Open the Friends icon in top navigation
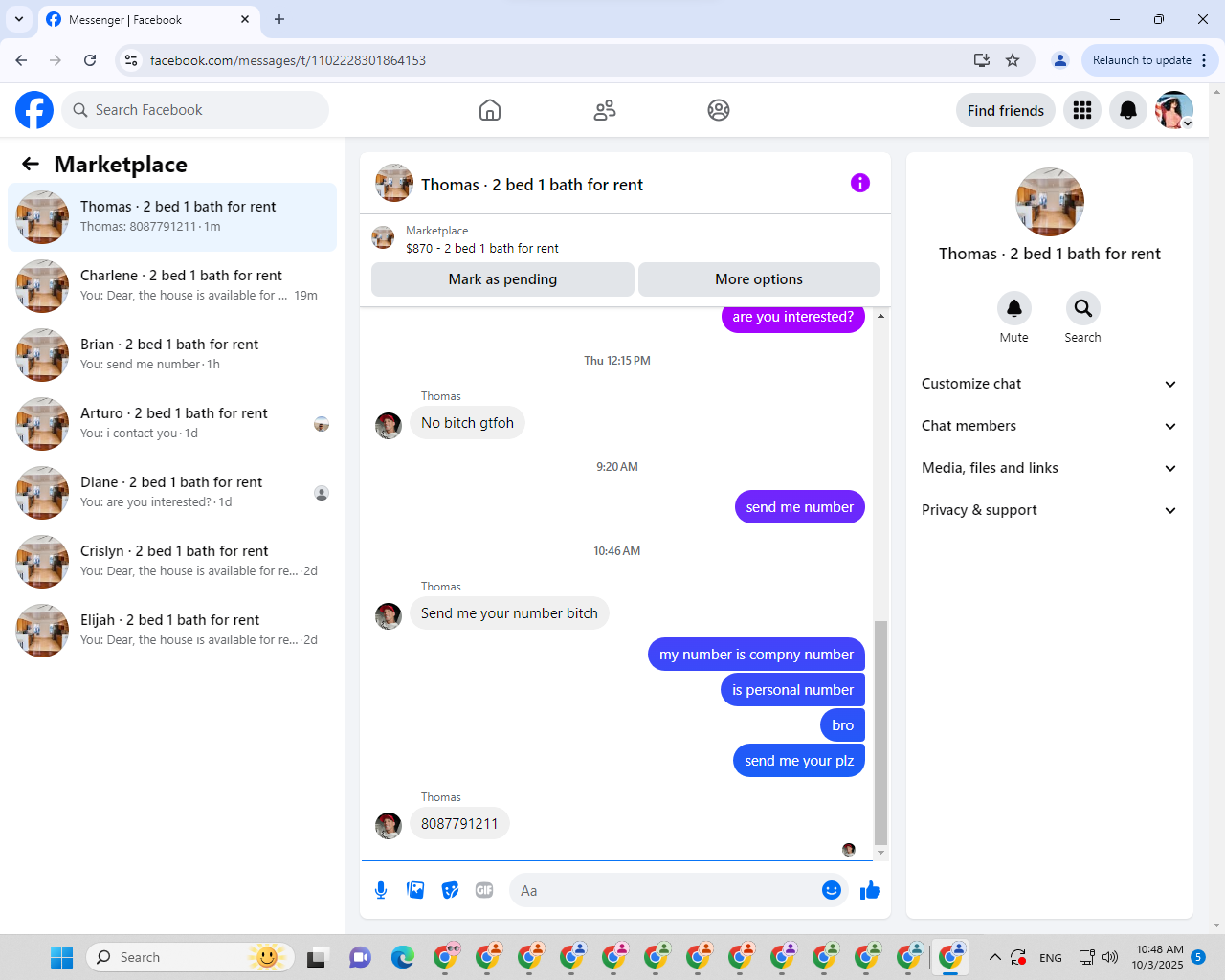The width and height of the screenshot is (1225, 980). (605, 110)
